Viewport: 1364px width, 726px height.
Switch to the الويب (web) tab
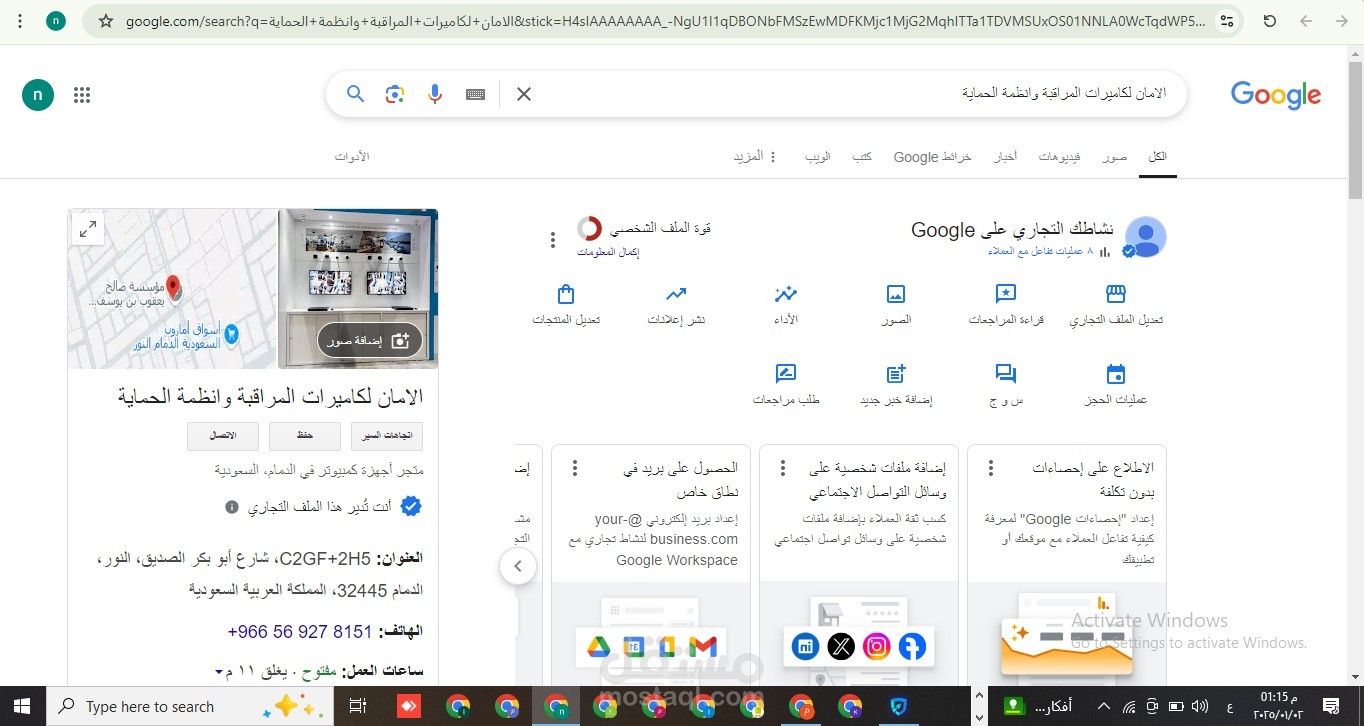click(818, 157)
